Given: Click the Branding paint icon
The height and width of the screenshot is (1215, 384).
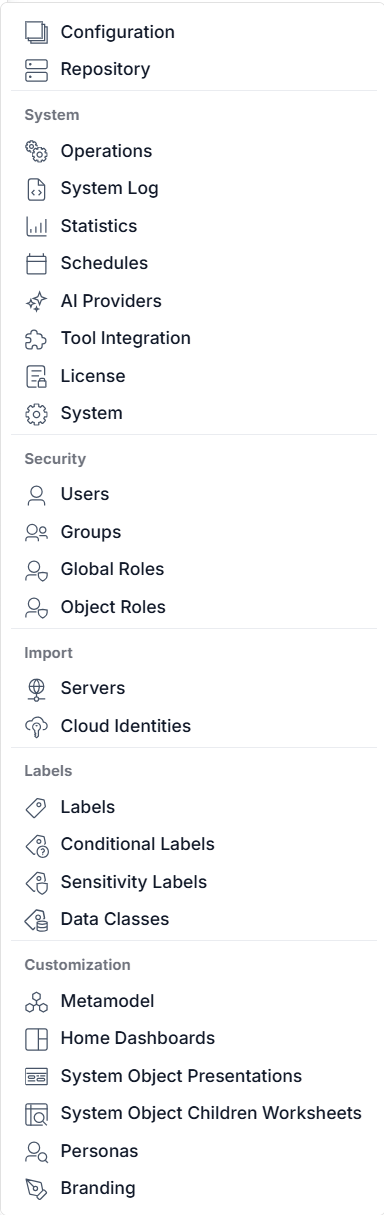Looking at the screenshot, I should pyautogui.click(x=36, y=1189).
